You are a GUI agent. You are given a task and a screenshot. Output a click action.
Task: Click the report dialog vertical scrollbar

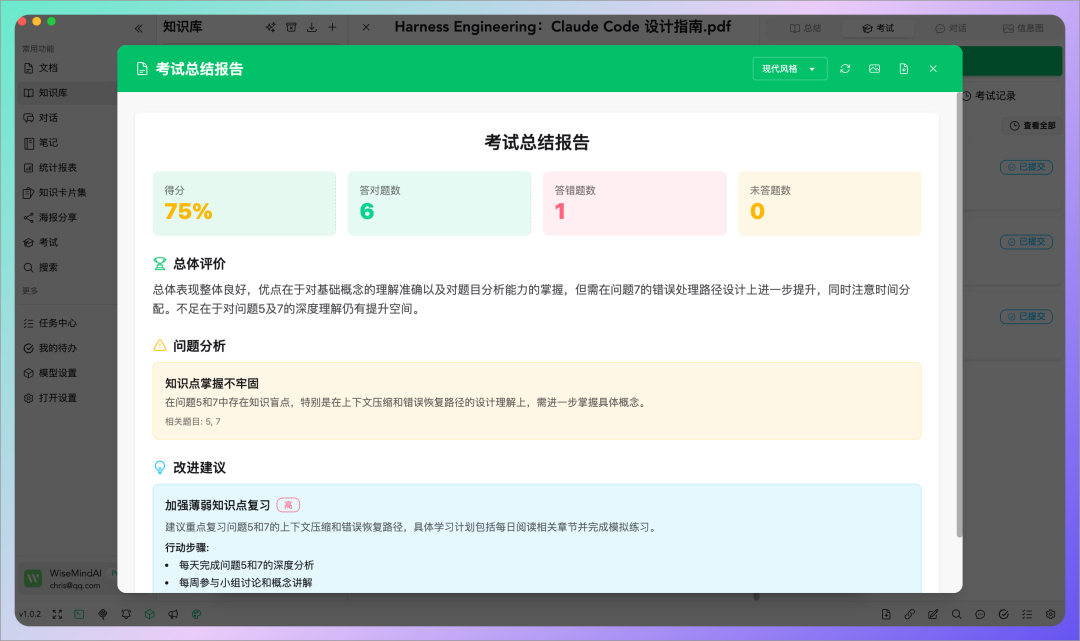point(959,317)
